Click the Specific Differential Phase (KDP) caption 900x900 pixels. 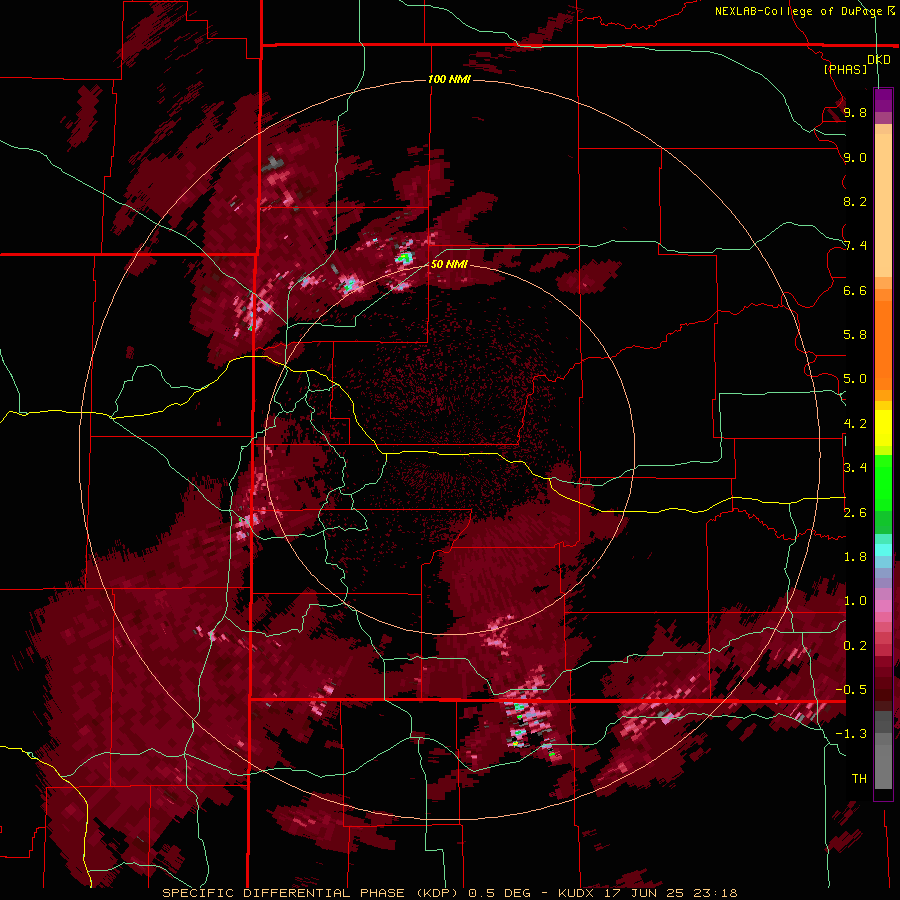click(312, 893)
